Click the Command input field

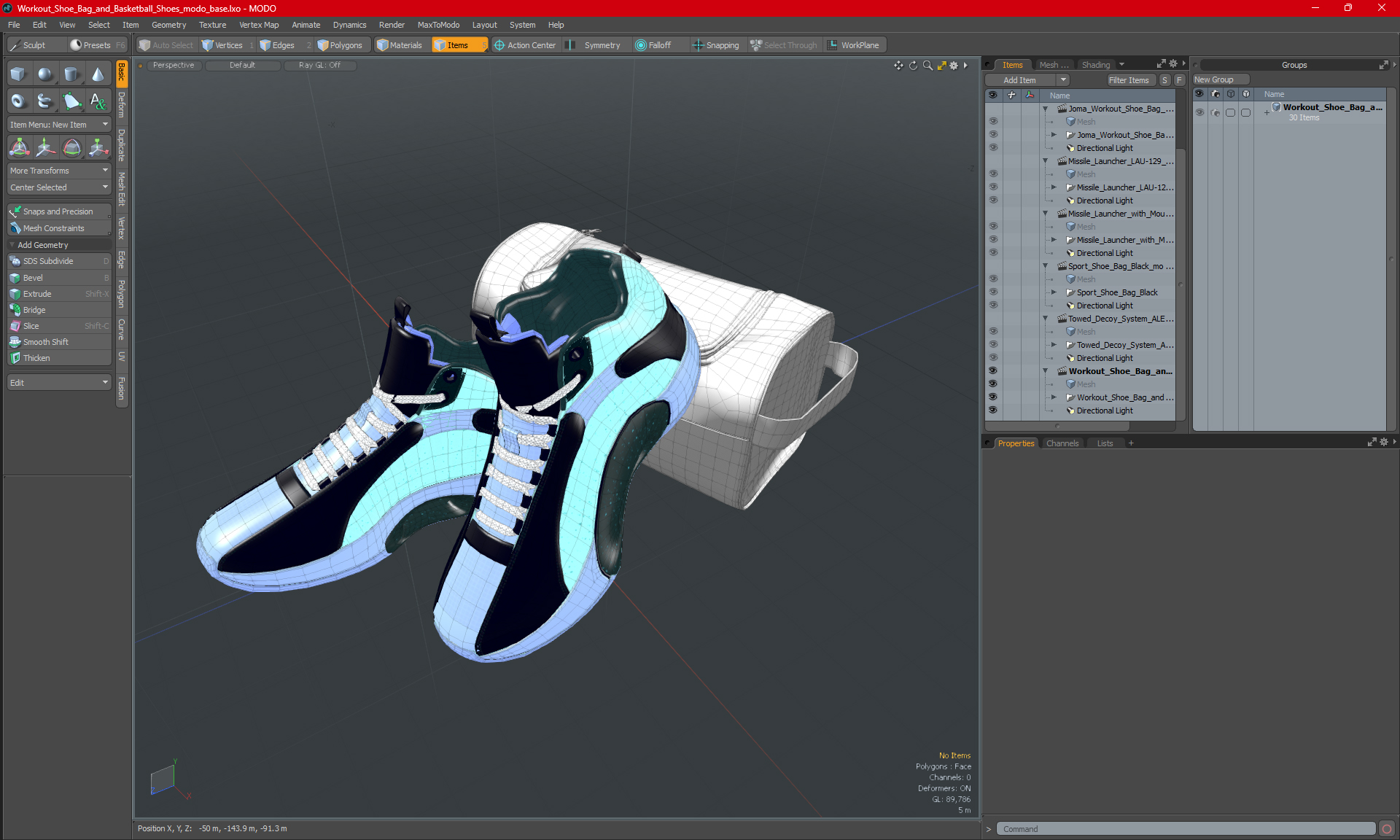click(x=1185, y=829)
